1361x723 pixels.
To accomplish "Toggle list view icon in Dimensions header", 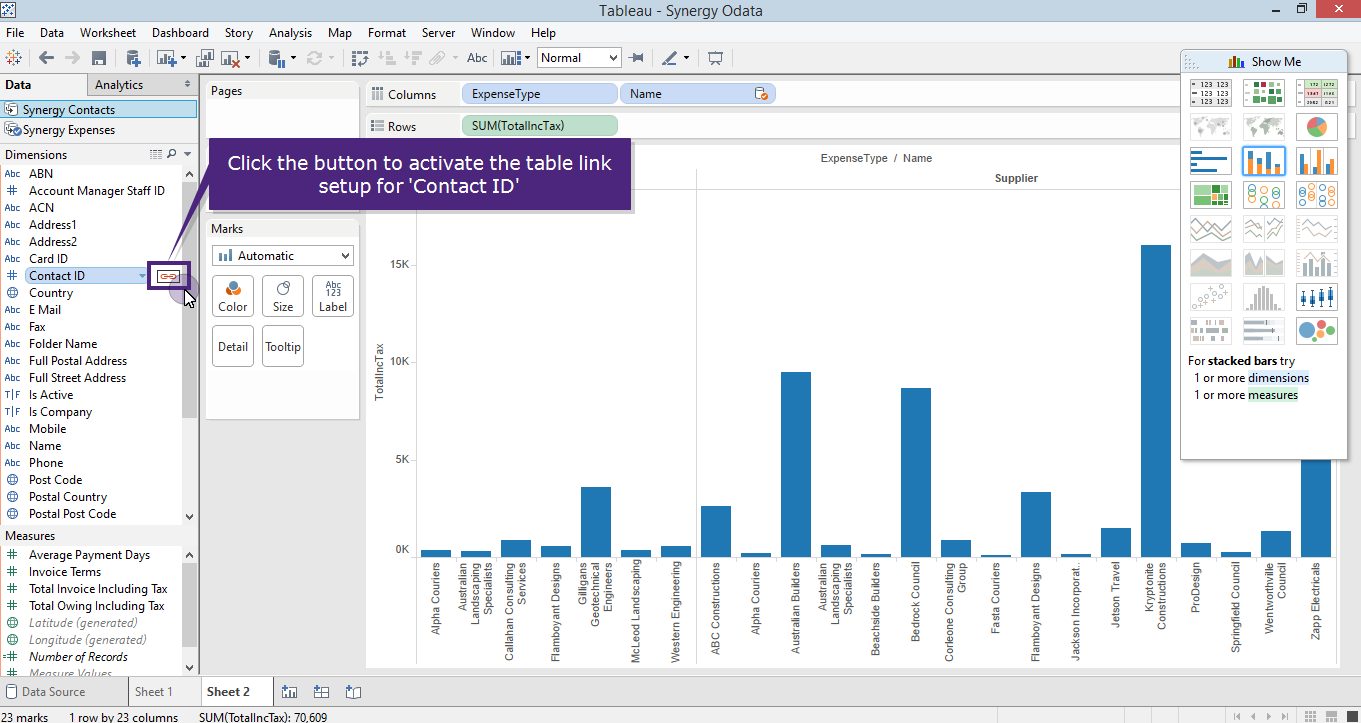I will coord(155,155).
